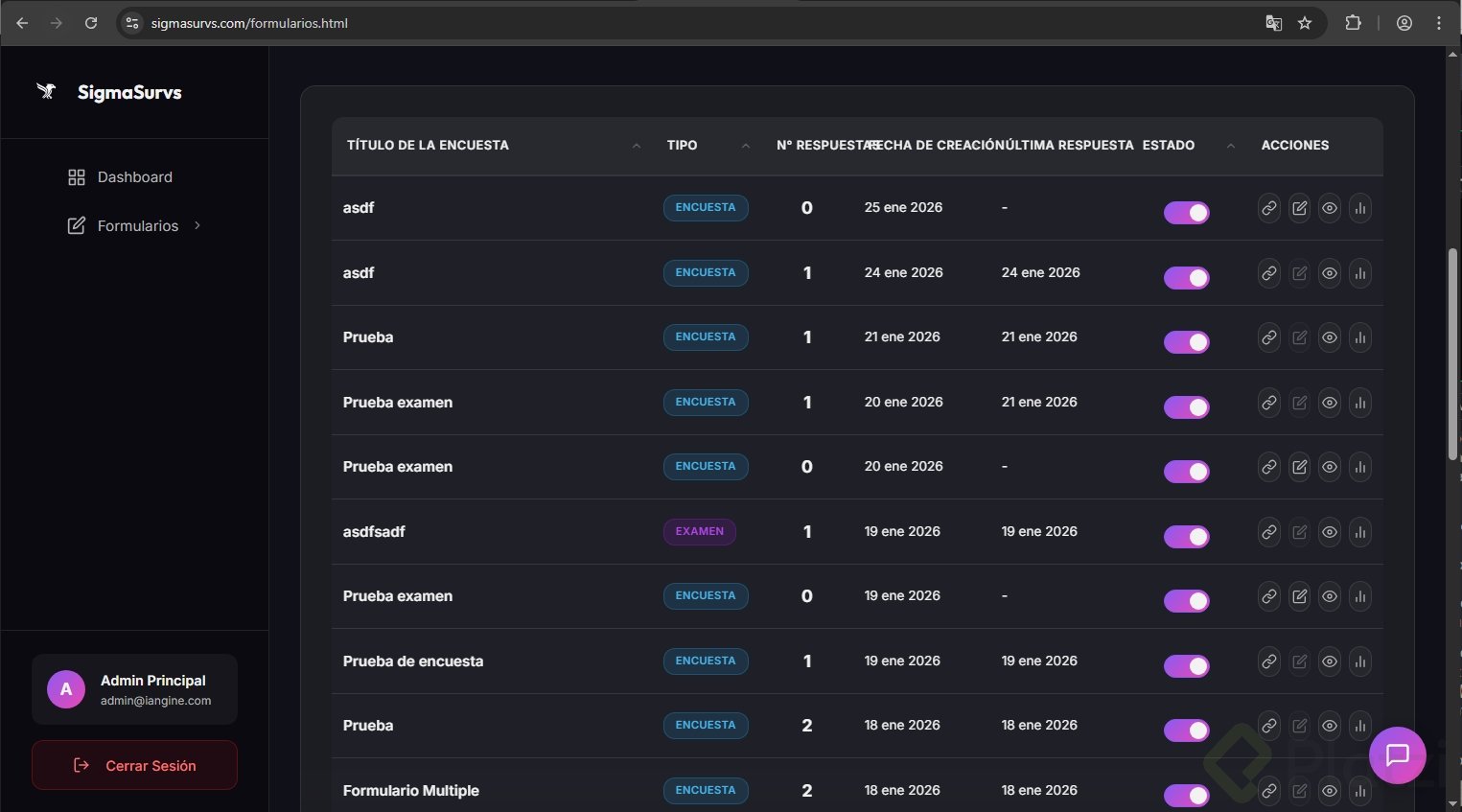Click the Cerrar Sesión button
1462x812 pixels.
[134, 765]
